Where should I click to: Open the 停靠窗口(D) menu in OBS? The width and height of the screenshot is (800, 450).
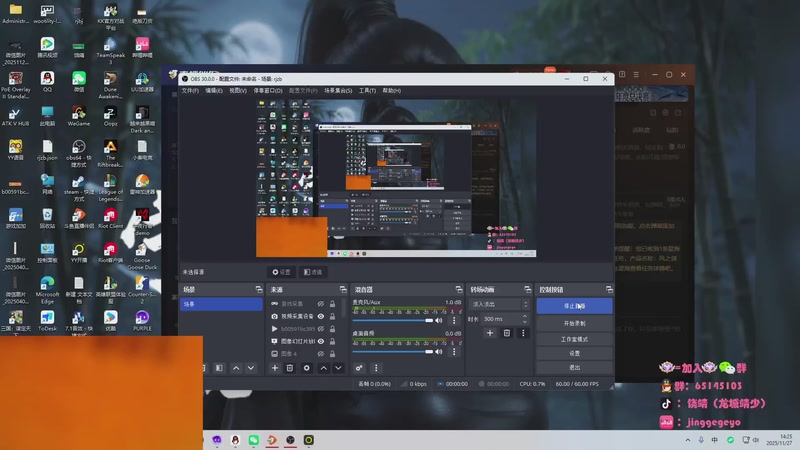click(x=268, y=90)
